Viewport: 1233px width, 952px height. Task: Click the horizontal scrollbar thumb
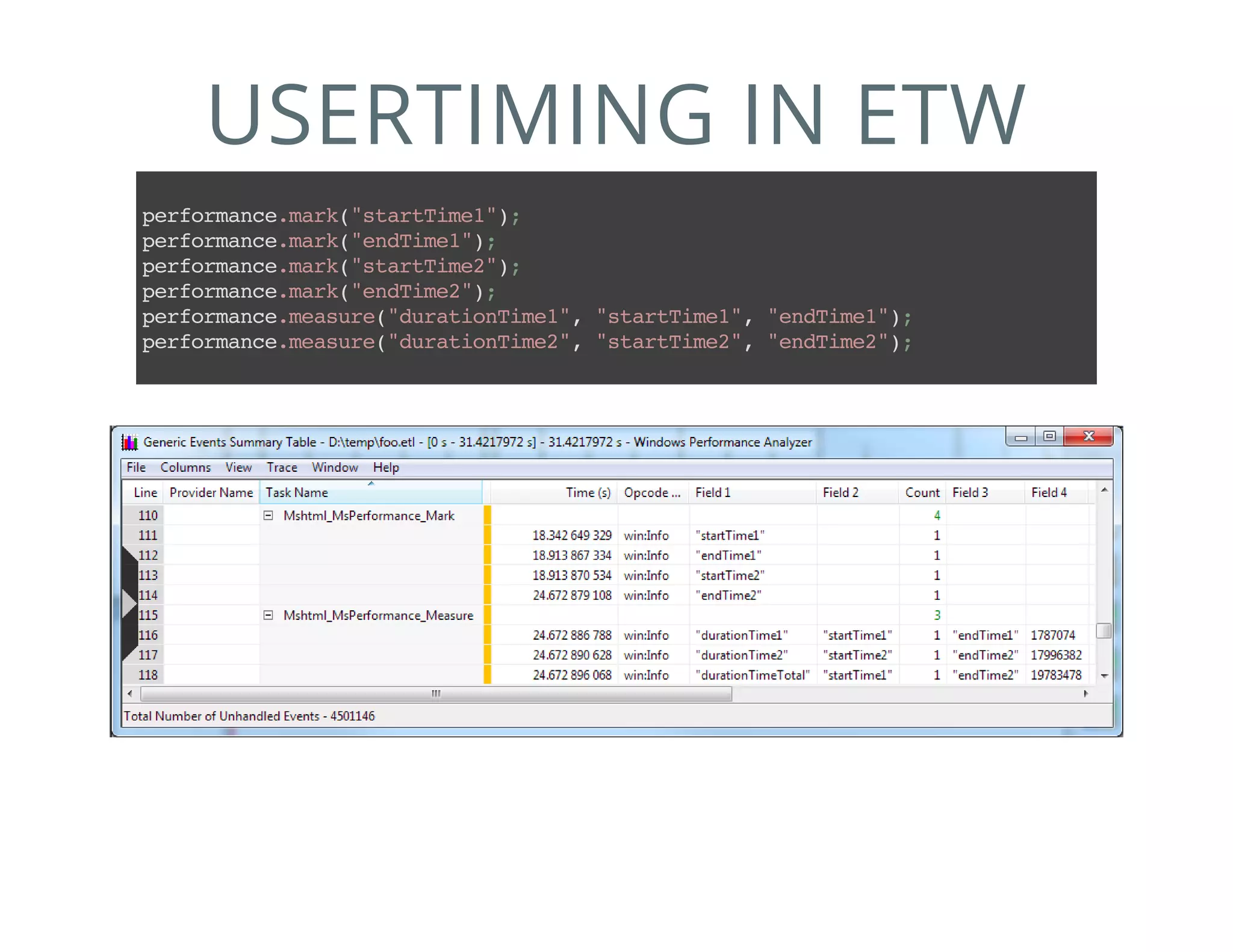coord(436,694)
